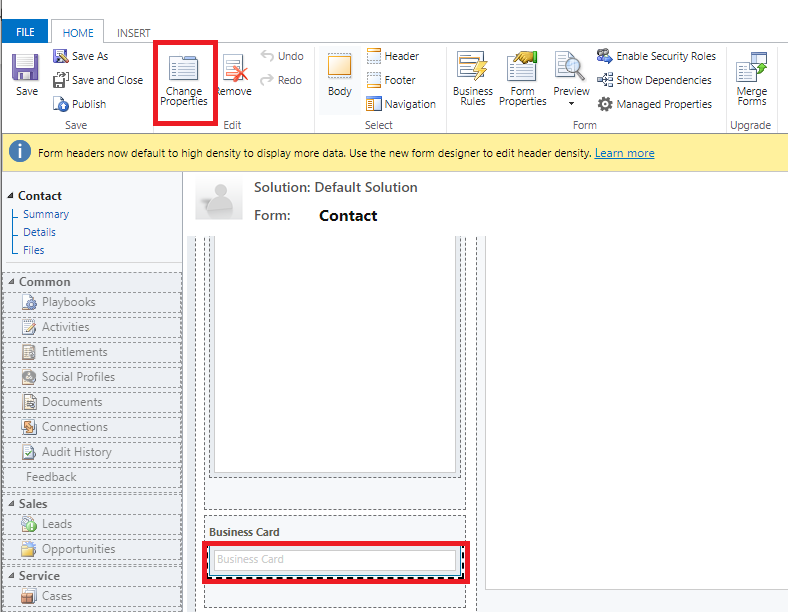788x612 pixels.
Task: Collapse the Sales navigation group
Action: pyautogui.click(x=12, y=503)
